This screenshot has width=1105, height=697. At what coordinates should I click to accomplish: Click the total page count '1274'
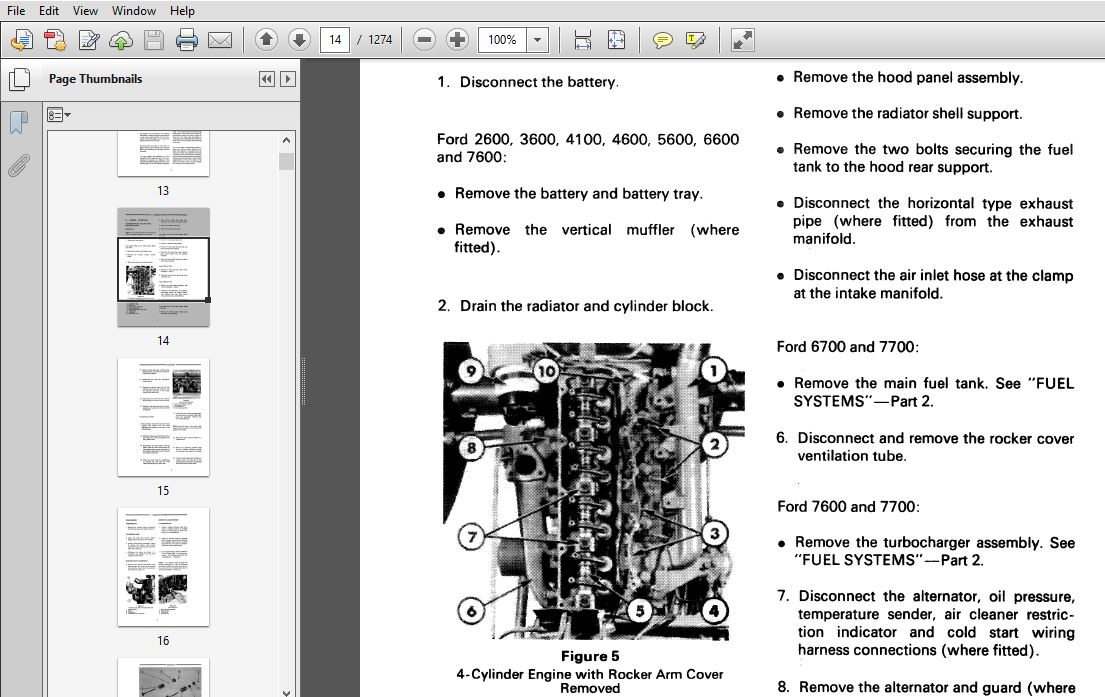[380, 39]
